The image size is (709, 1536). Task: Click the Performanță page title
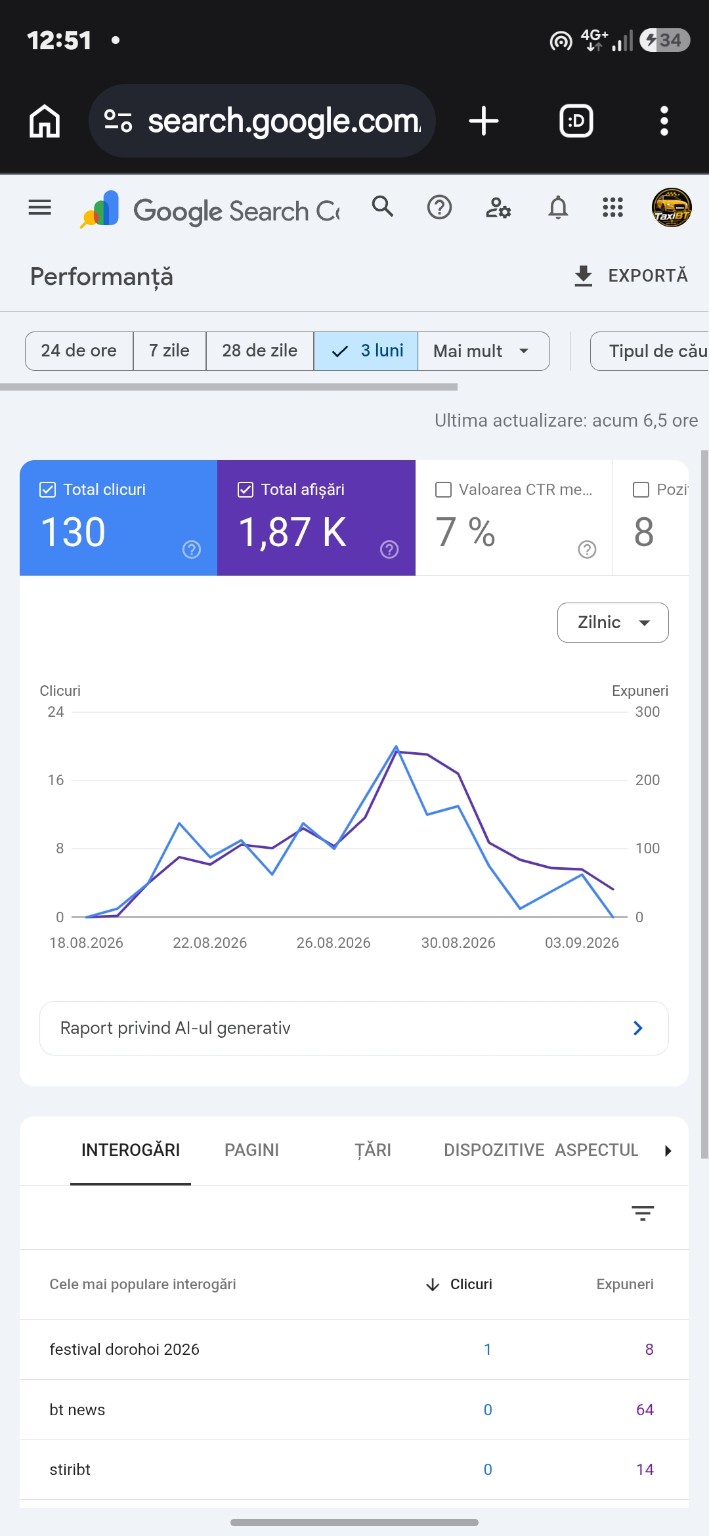(102, 277)
